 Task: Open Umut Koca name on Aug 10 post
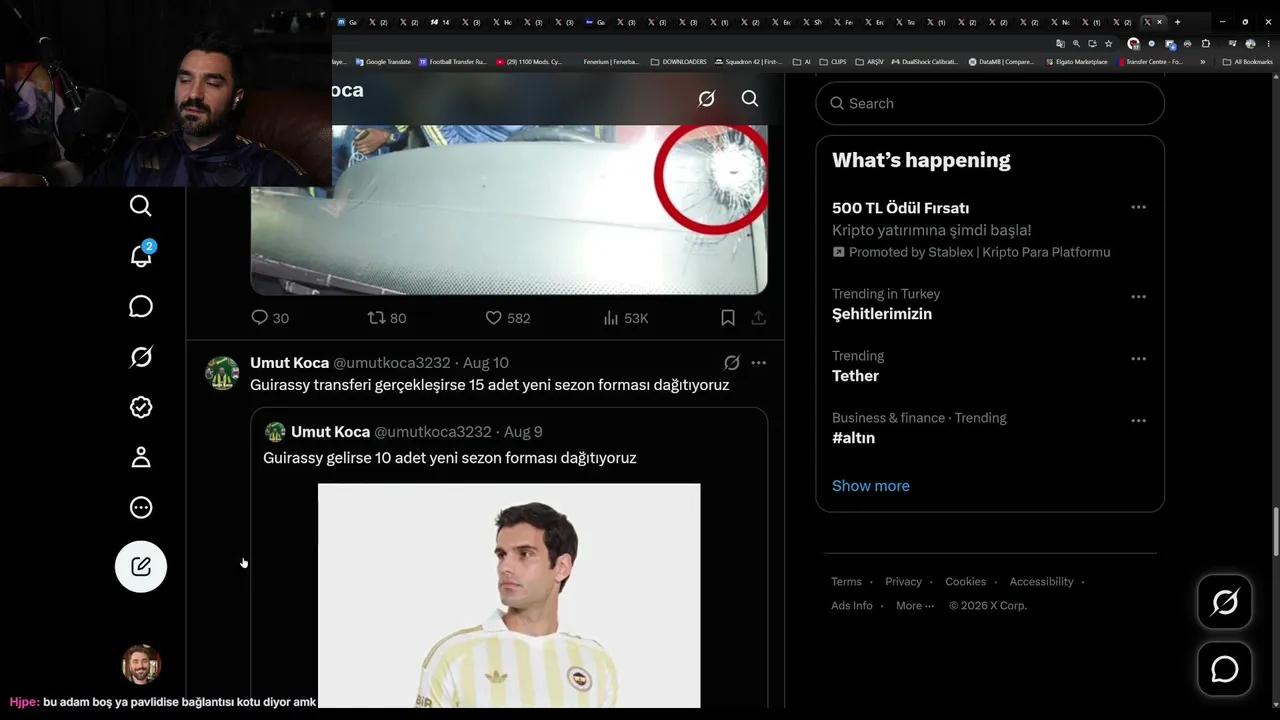point(289,363)
